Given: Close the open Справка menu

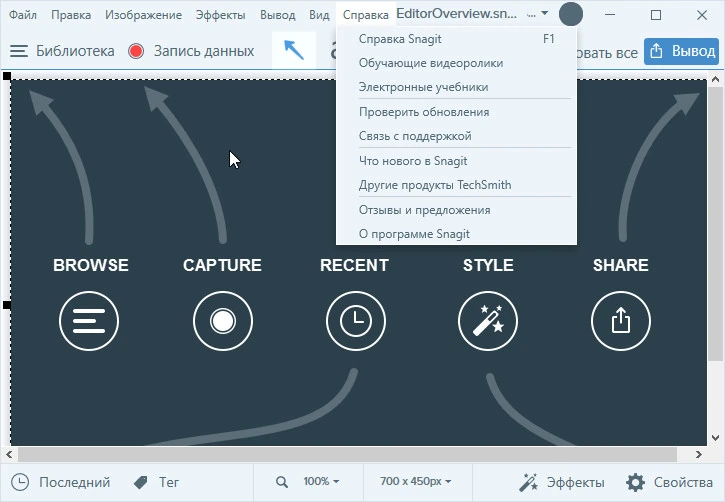Looking at the screenshot, I should pyautogui.click(x=365, y=15).
